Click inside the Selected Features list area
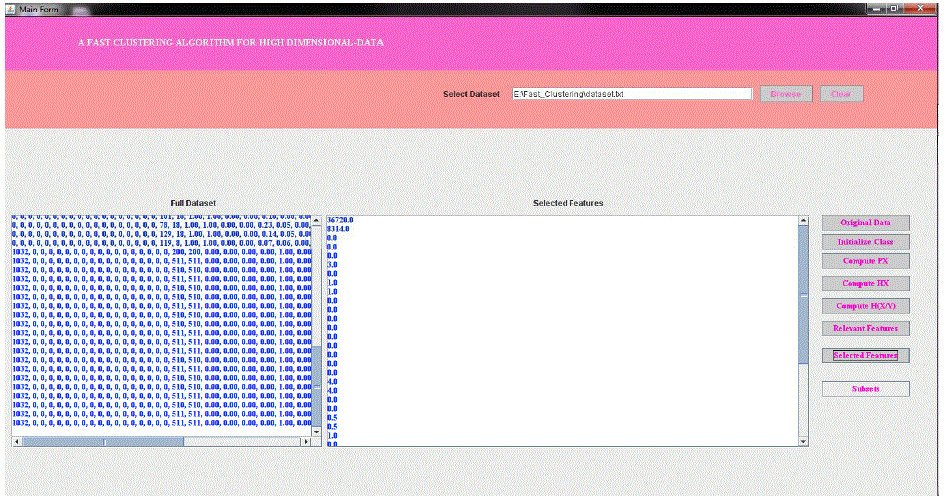This screenshot has width=949, height=500. (x=560, y=330)
